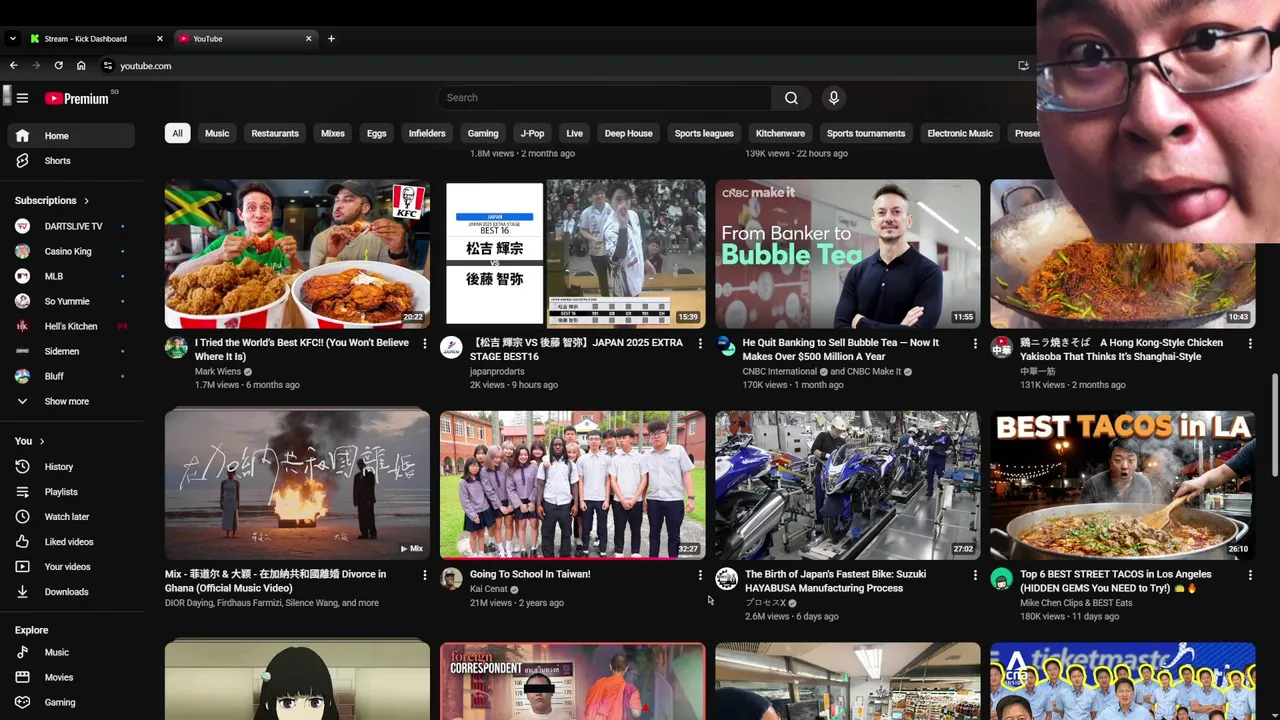This screenshot has width=1280, height=720.
Task: Open options for Street Tacos video
Action: (x=1250, y=575)
